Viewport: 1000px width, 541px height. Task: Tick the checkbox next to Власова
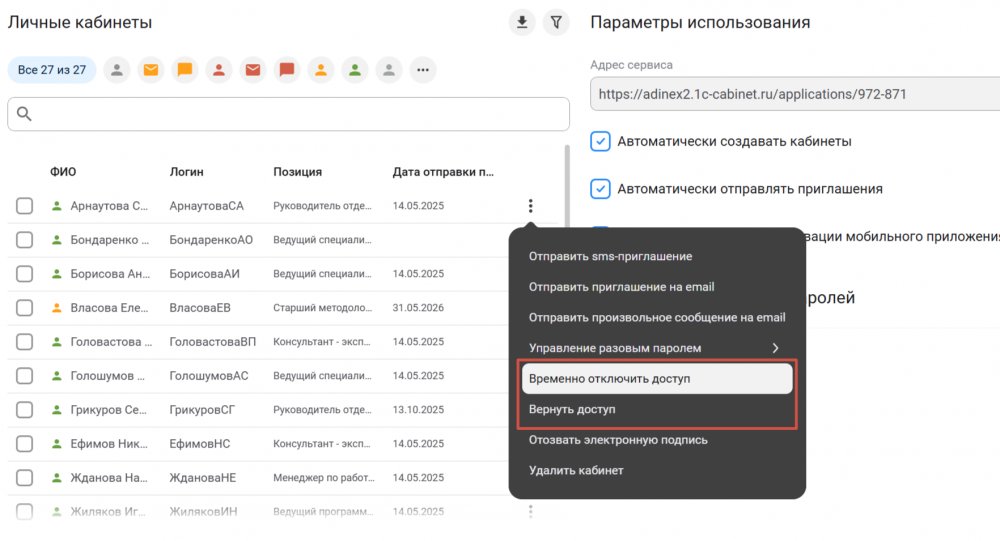tap(24, 308)
